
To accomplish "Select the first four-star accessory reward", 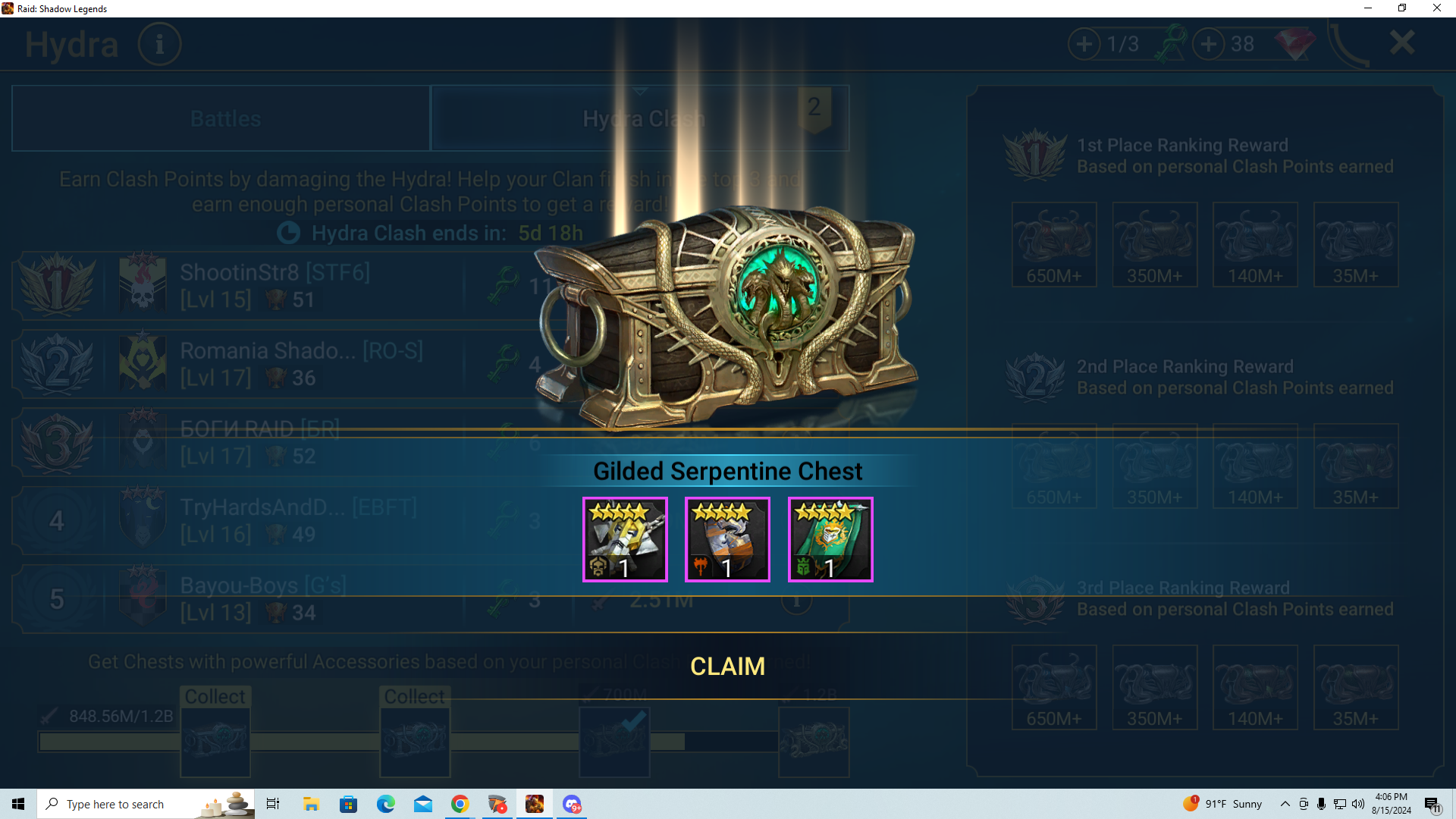I will click(x=625, y=539).
